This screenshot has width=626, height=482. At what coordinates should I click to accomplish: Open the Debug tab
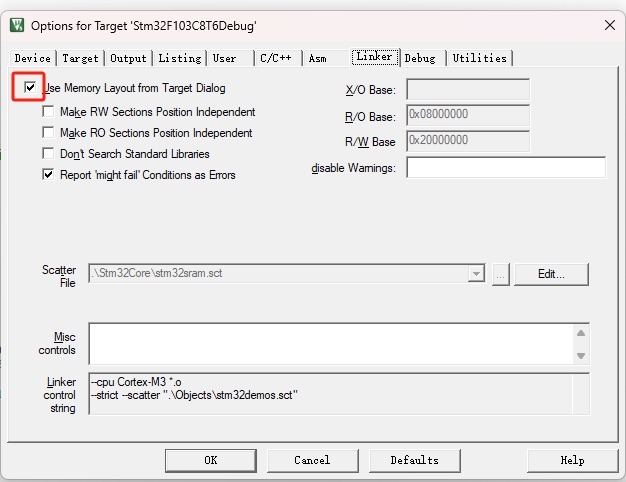(x=423, y=58)
